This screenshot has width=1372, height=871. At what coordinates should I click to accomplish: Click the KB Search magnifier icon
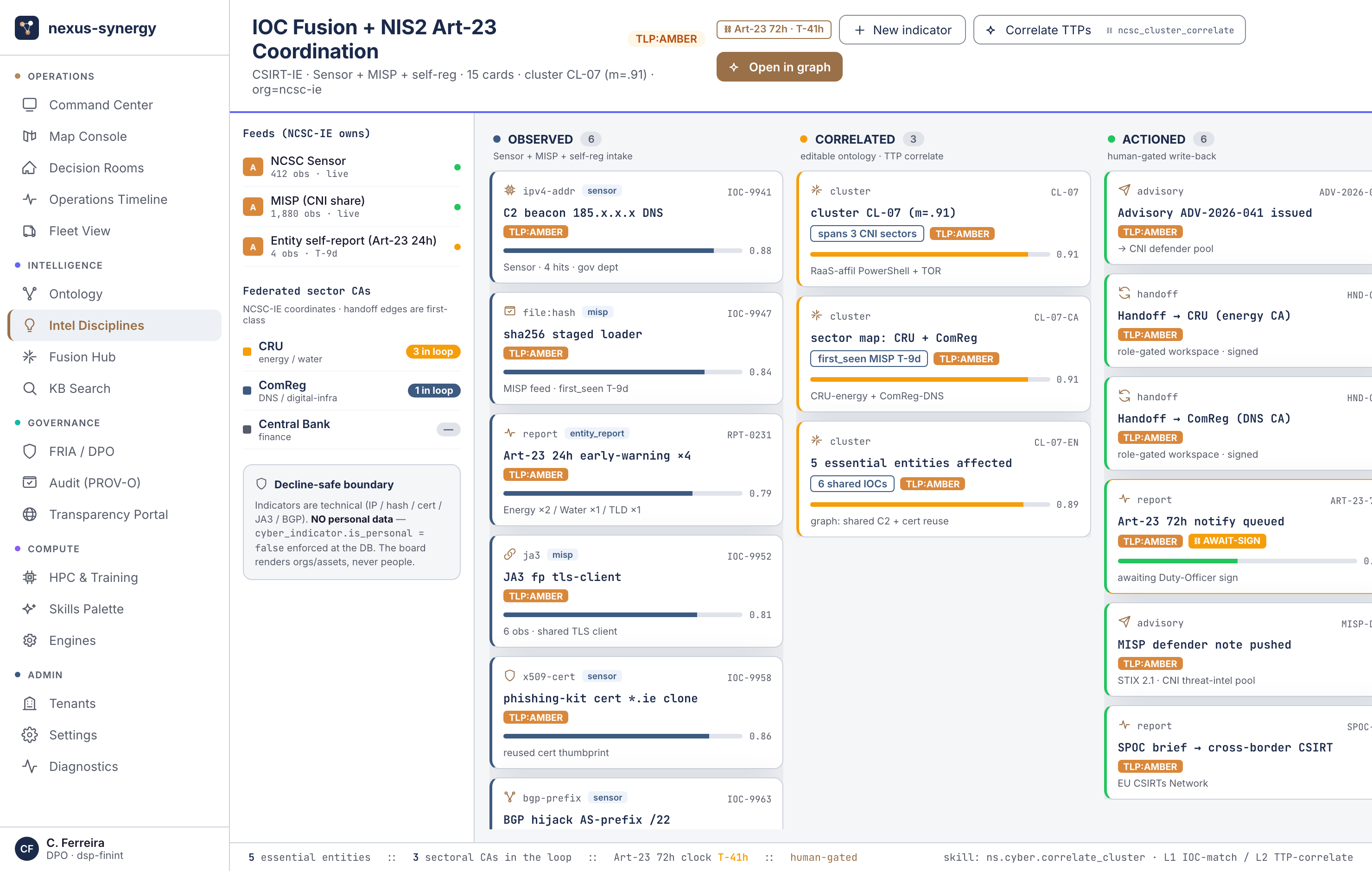tap(30, 389)
